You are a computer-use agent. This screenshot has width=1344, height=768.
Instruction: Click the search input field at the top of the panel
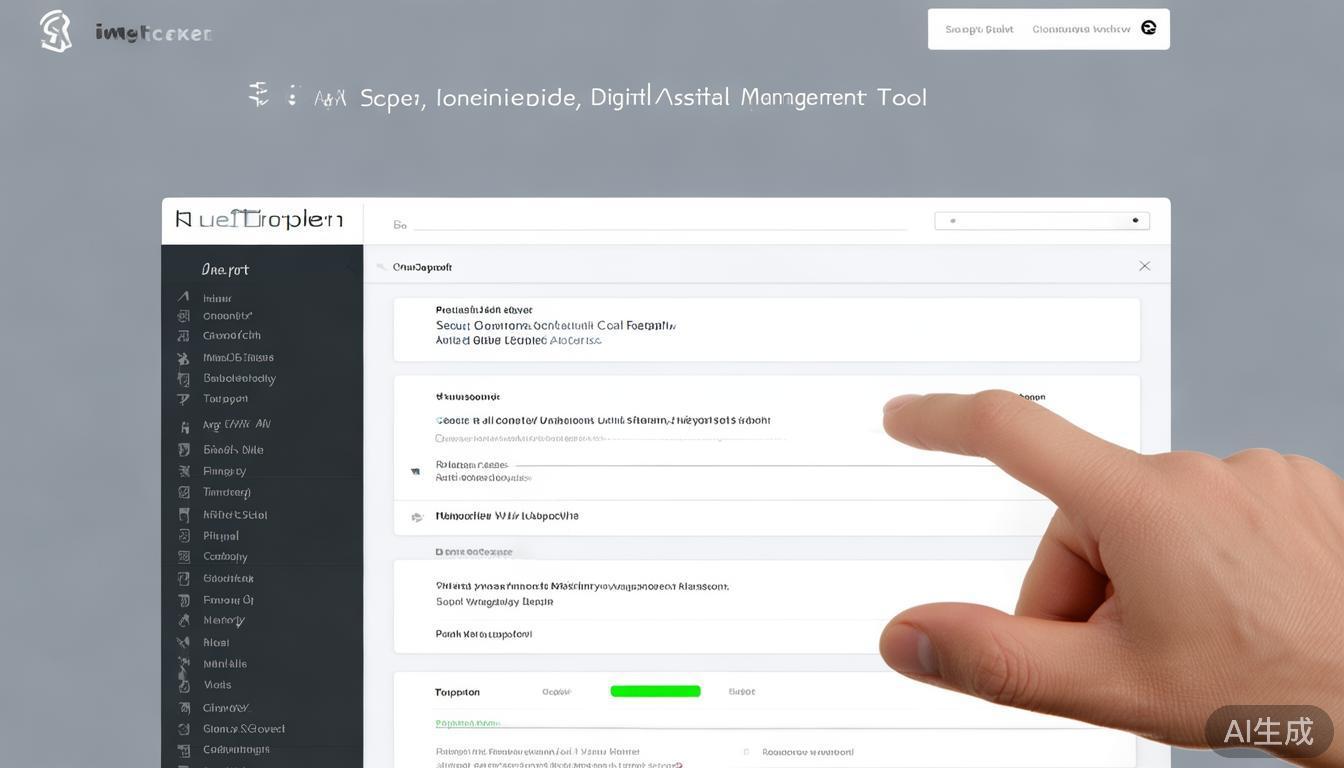pos(659,225)
